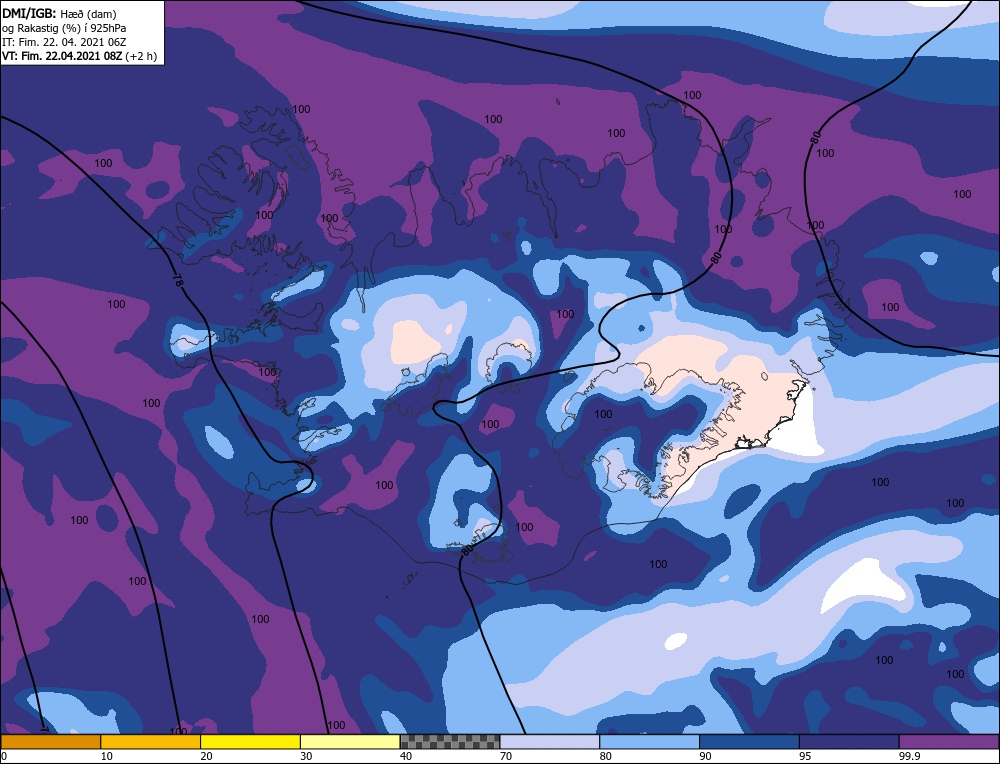Click the legend tick label '40'
Screen dimensions: 1000x764
coord(406,756)
